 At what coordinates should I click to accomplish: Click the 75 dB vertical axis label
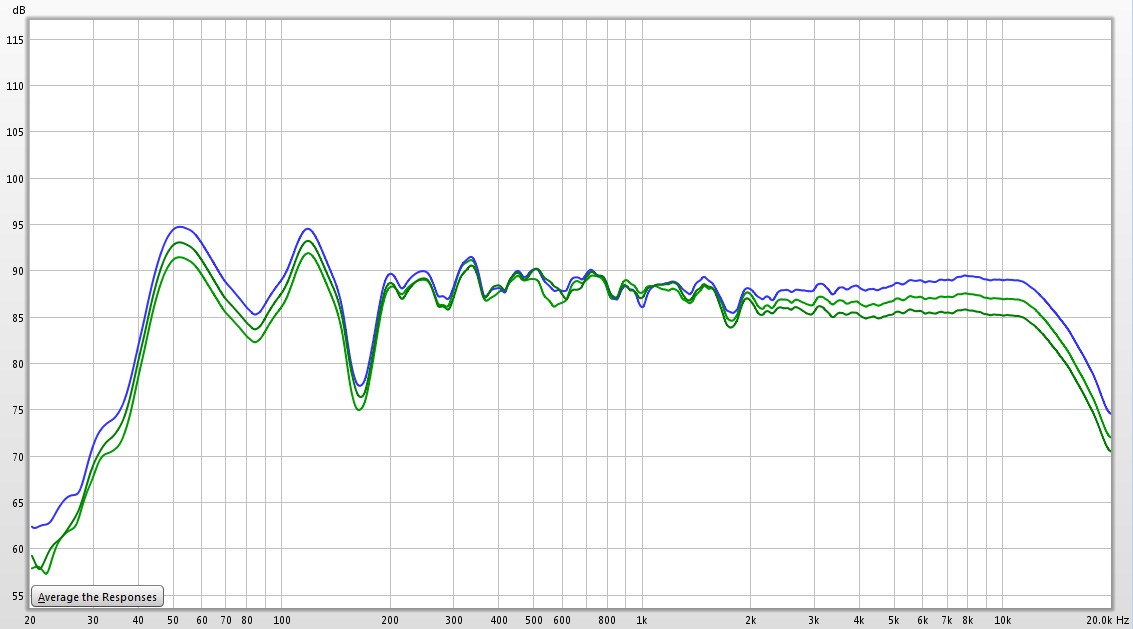coord(17,410)
